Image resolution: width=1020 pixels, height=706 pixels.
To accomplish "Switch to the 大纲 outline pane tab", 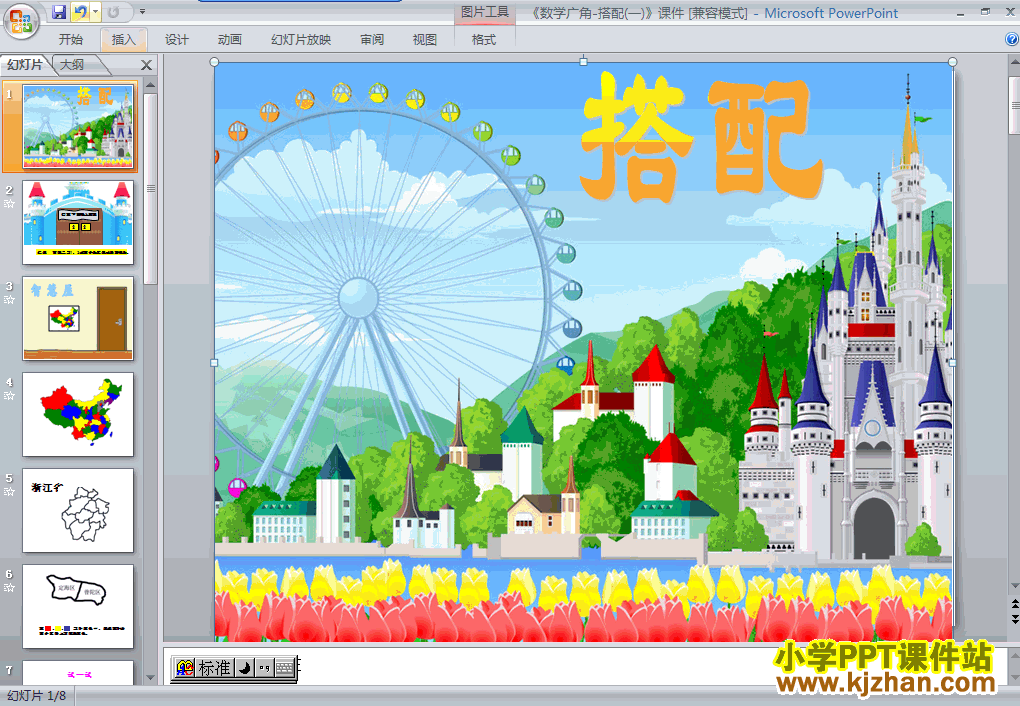I will coord(72,64).
